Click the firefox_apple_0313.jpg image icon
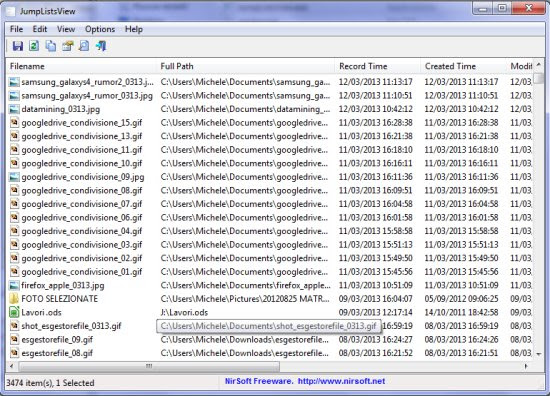Image resolution: width=550 pixels, height=396 pixels. pyautogui.click(x=14, y=285)
